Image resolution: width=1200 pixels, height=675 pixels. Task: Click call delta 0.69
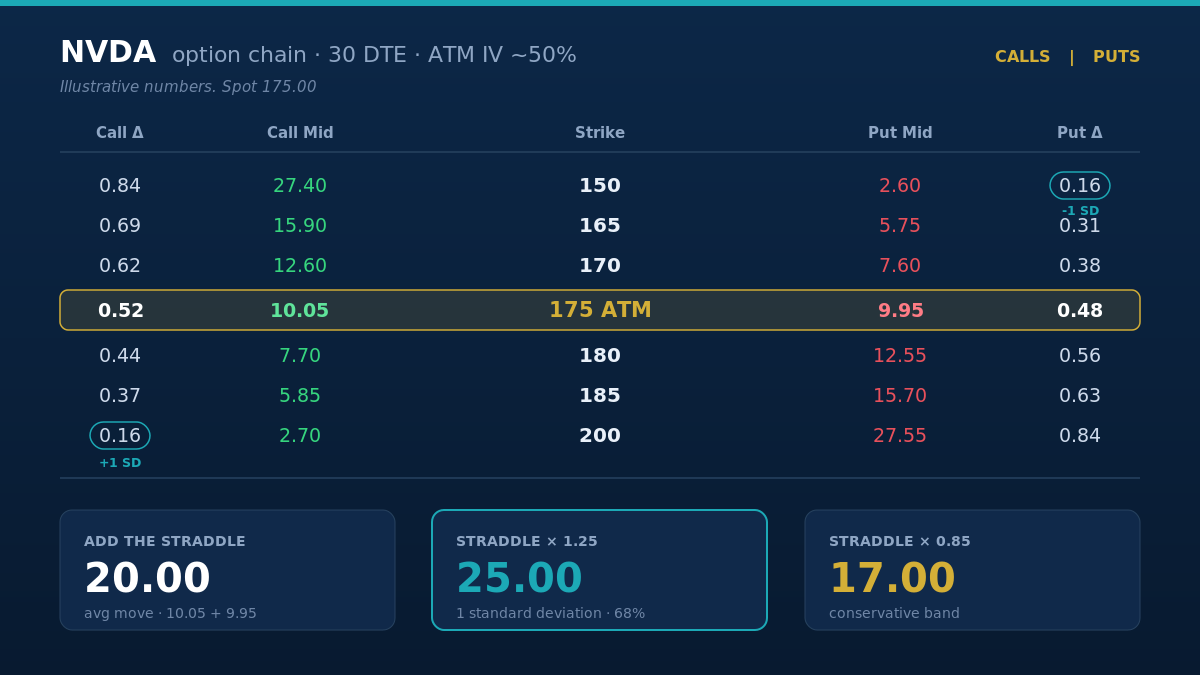pyautogui.click(x=120, y=226)
